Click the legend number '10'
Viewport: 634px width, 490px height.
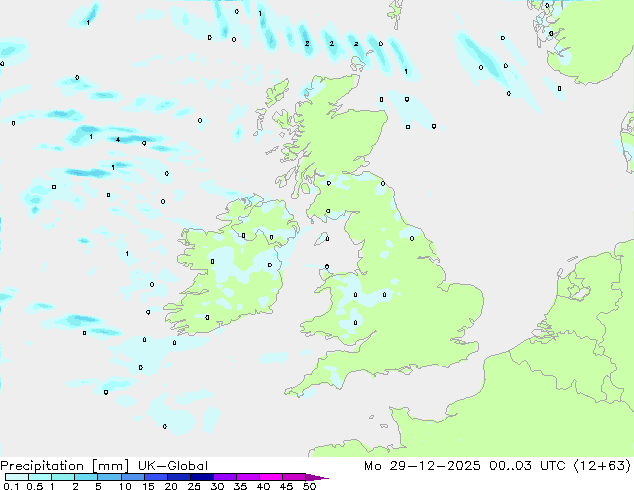coord(125,486)
